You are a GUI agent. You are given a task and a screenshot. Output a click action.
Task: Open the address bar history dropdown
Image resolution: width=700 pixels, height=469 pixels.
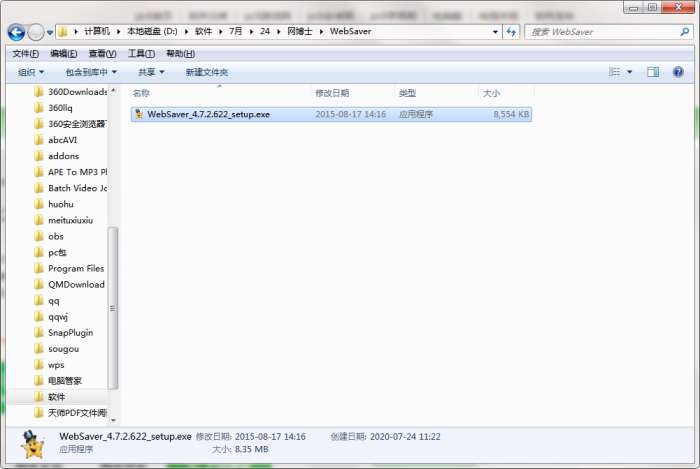pyautogui.click(x=495, y=32)
